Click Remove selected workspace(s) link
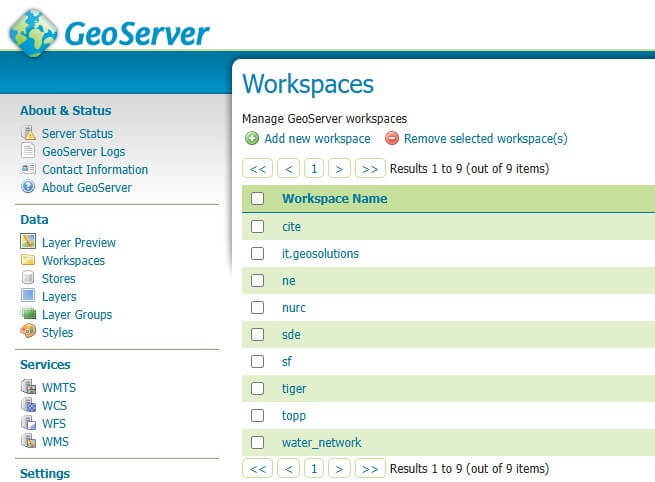The image size is (655, 482). point(486,139)
